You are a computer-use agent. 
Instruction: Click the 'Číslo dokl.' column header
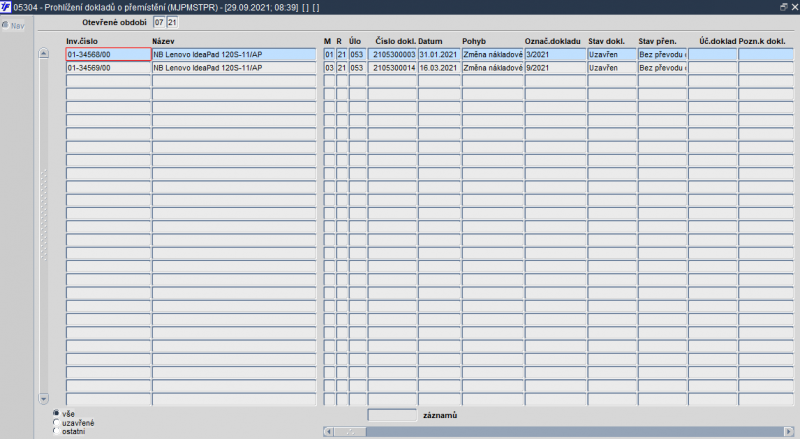tap(396, 41)
